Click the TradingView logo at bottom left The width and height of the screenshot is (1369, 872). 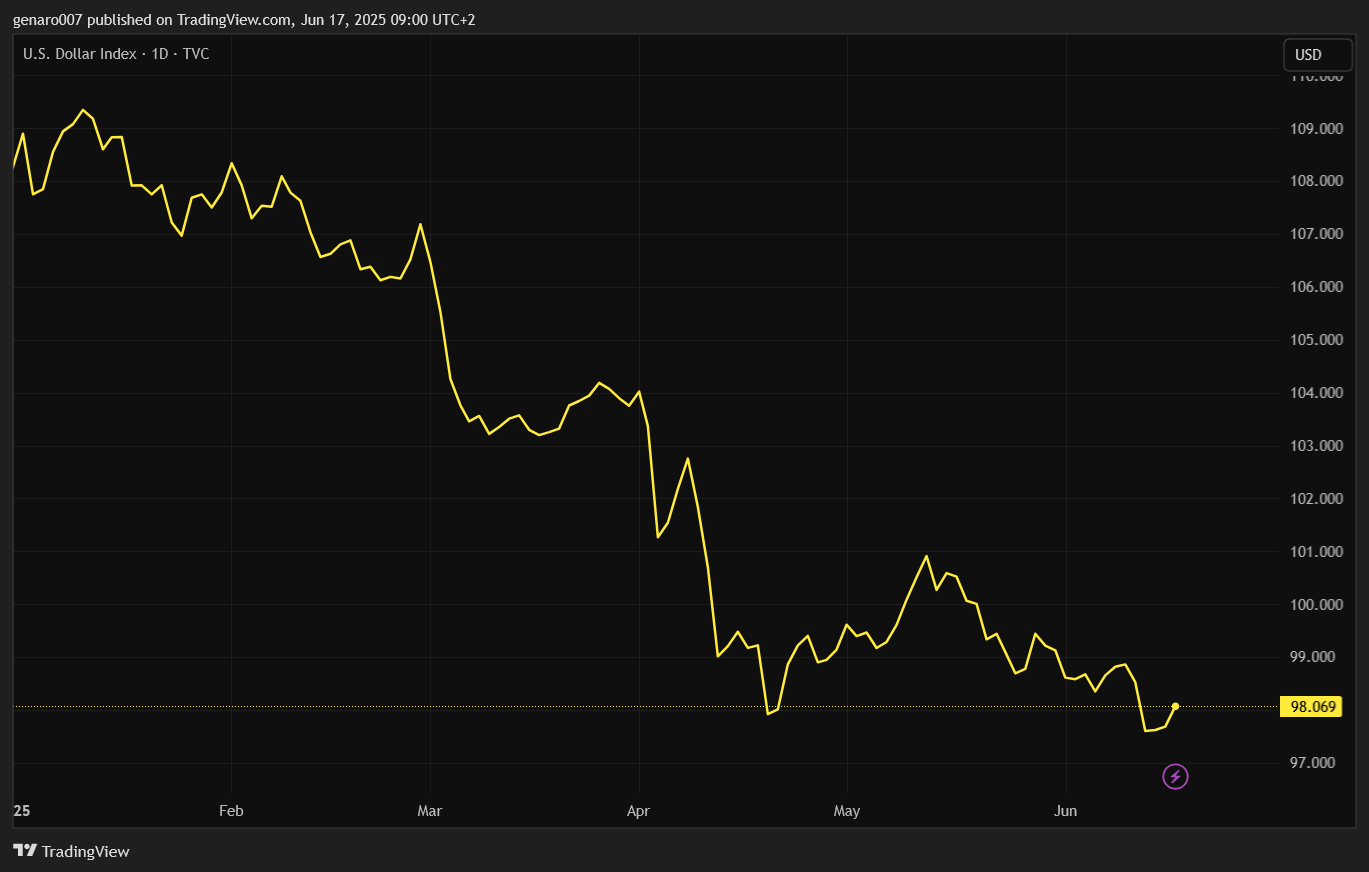[x=71, y=851]
